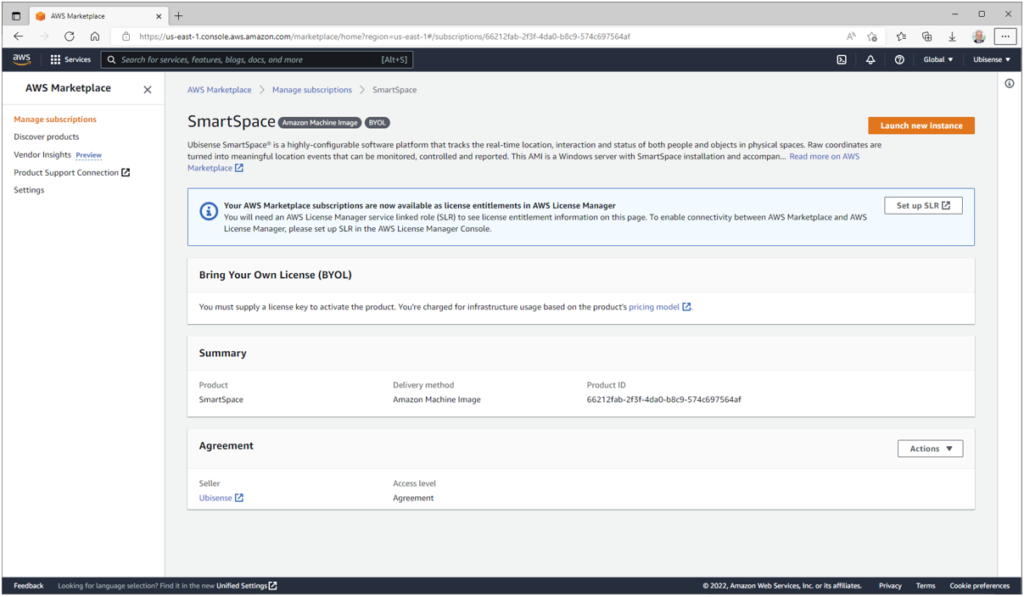
Task: Click the Preview label beside Vendor Insights
Action: click(x=89, y=155)
